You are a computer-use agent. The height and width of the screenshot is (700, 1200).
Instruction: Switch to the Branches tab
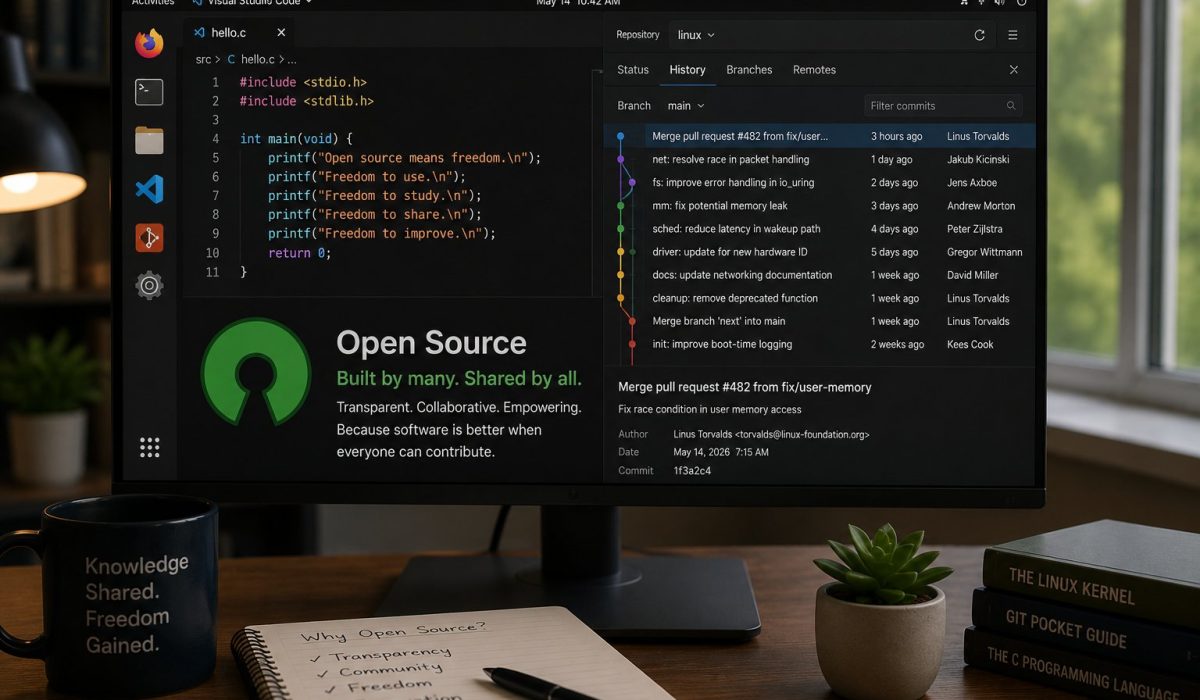coord(749,70)
